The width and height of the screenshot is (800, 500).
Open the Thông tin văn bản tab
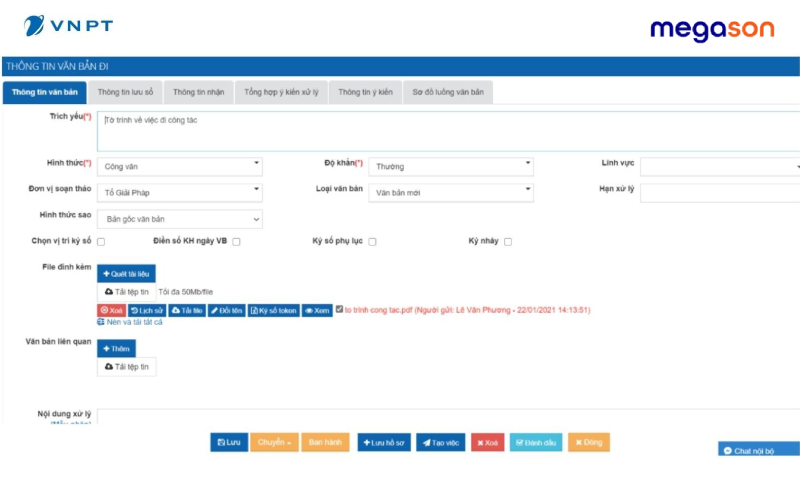pyautogui.click(x=44, y=92)
